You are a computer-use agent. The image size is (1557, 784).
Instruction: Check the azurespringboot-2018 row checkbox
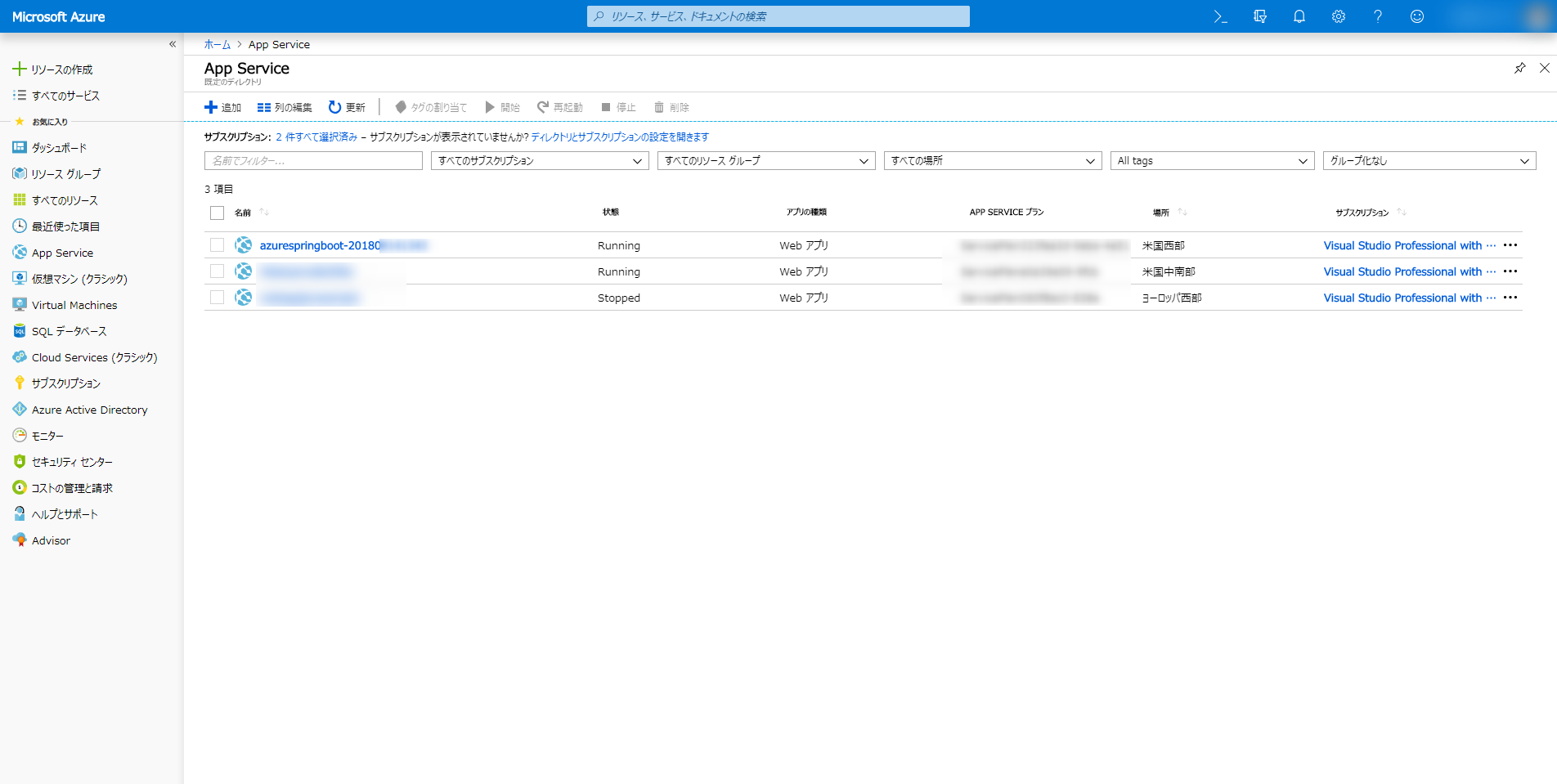pos(217,245)
